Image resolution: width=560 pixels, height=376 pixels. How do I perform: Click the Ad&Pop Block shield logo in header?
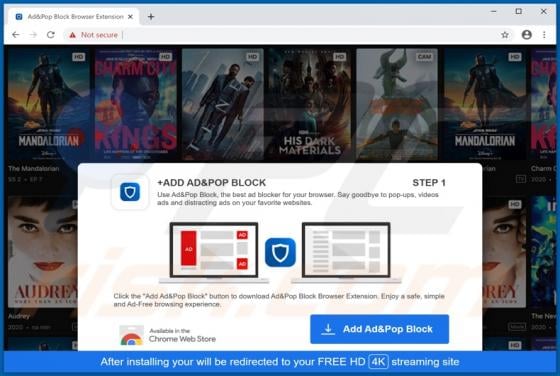[130, 192]
